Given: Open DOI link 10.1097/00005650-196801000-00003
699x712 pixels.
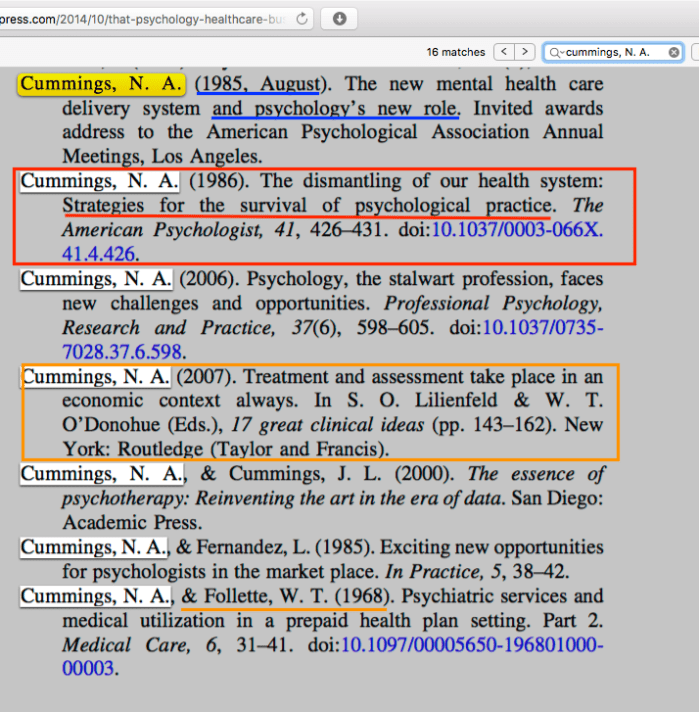Looking at the screenshot, I should (x=472, y=645).
